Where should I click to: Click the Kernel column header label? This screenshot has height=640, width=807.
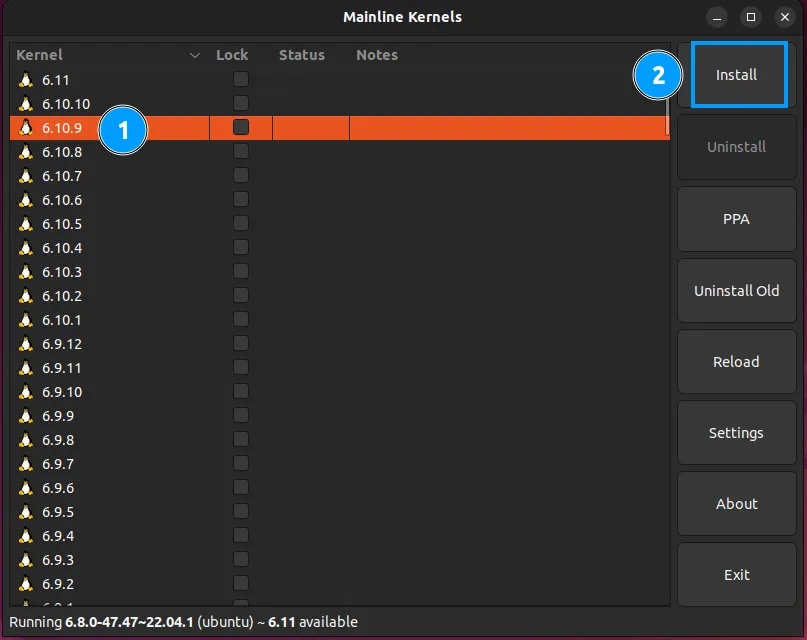39,55
